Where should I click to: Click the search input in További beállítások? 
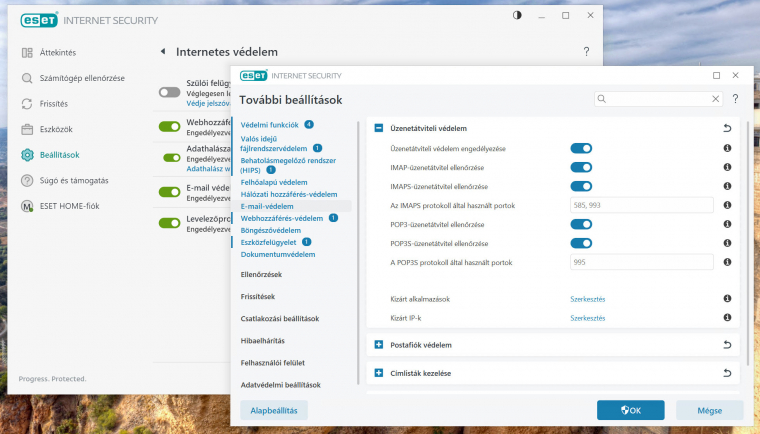click(658, 99)
